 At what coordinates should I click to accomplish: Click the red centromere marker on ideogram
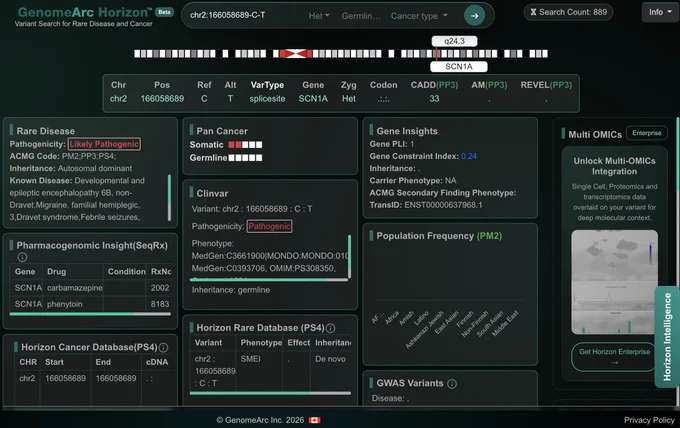295,54
